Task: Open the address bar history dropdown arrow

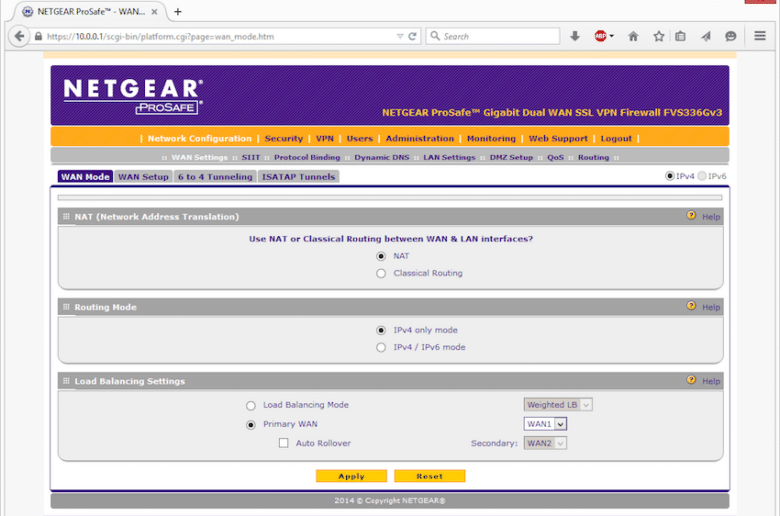Action: [400, 36]
